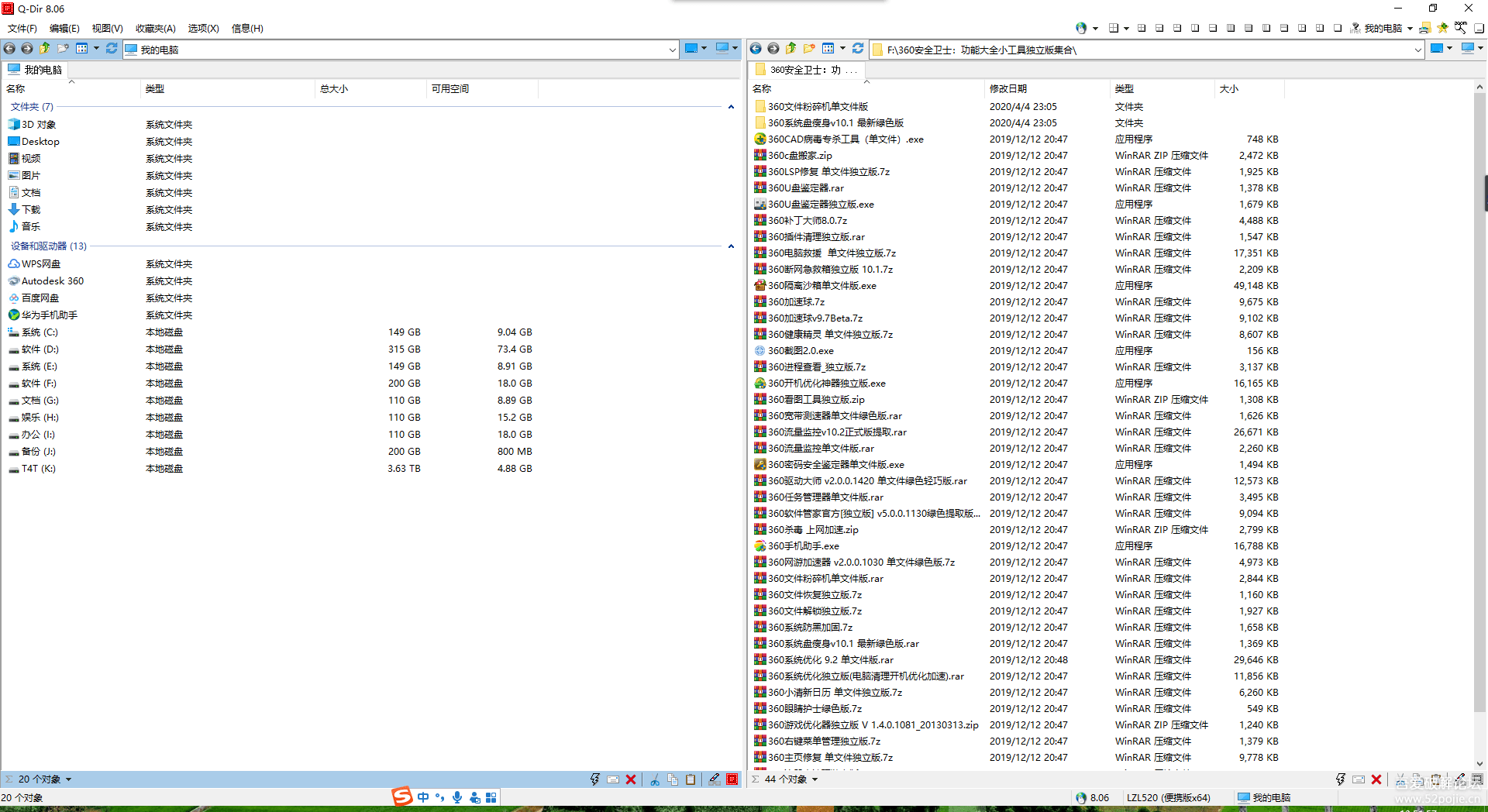1488x812 pixels.
Task: Delete using red X in right status bar
Action: (x=1376, y=779)
